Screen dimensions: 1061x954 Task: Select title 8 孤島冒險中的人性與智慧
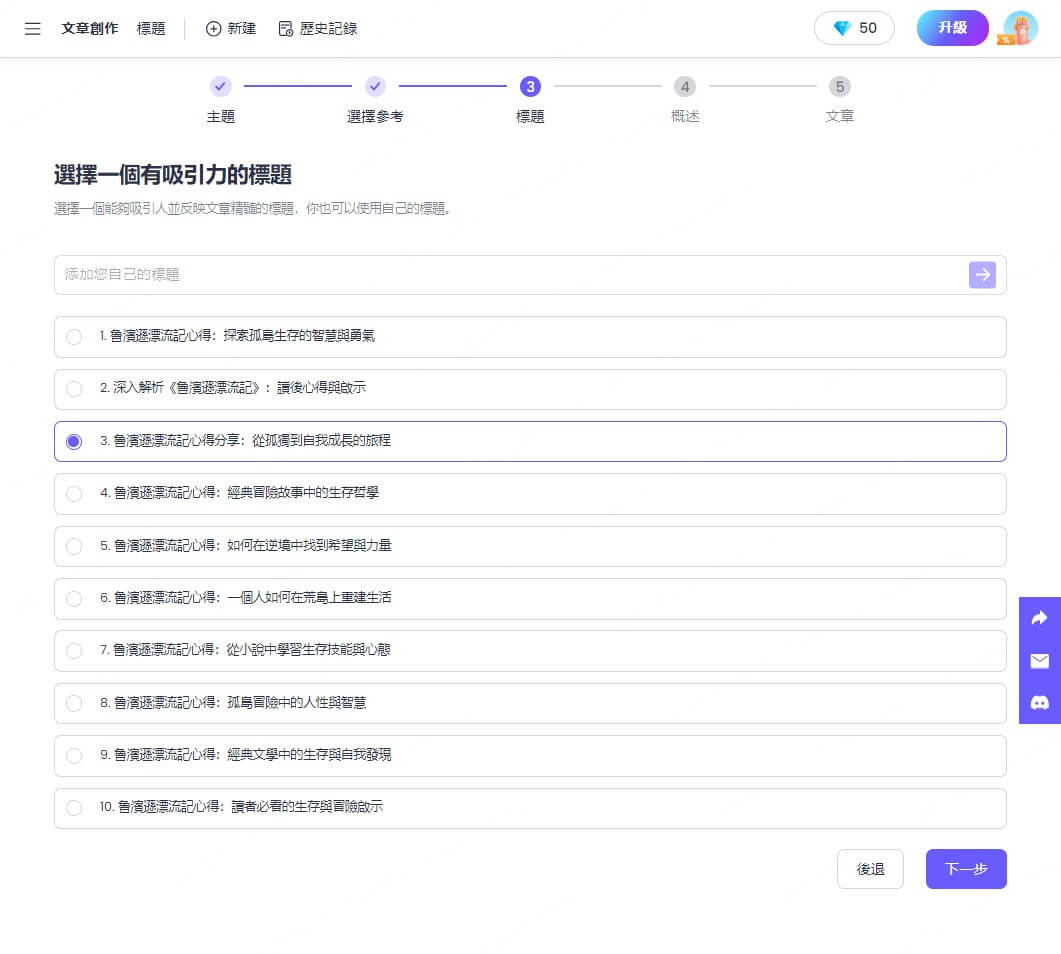530,703
